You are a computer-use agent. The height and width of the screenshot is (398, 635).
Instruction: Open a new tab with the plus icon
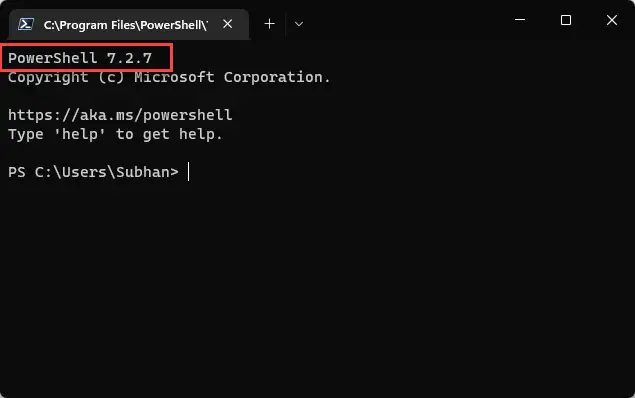269,24
